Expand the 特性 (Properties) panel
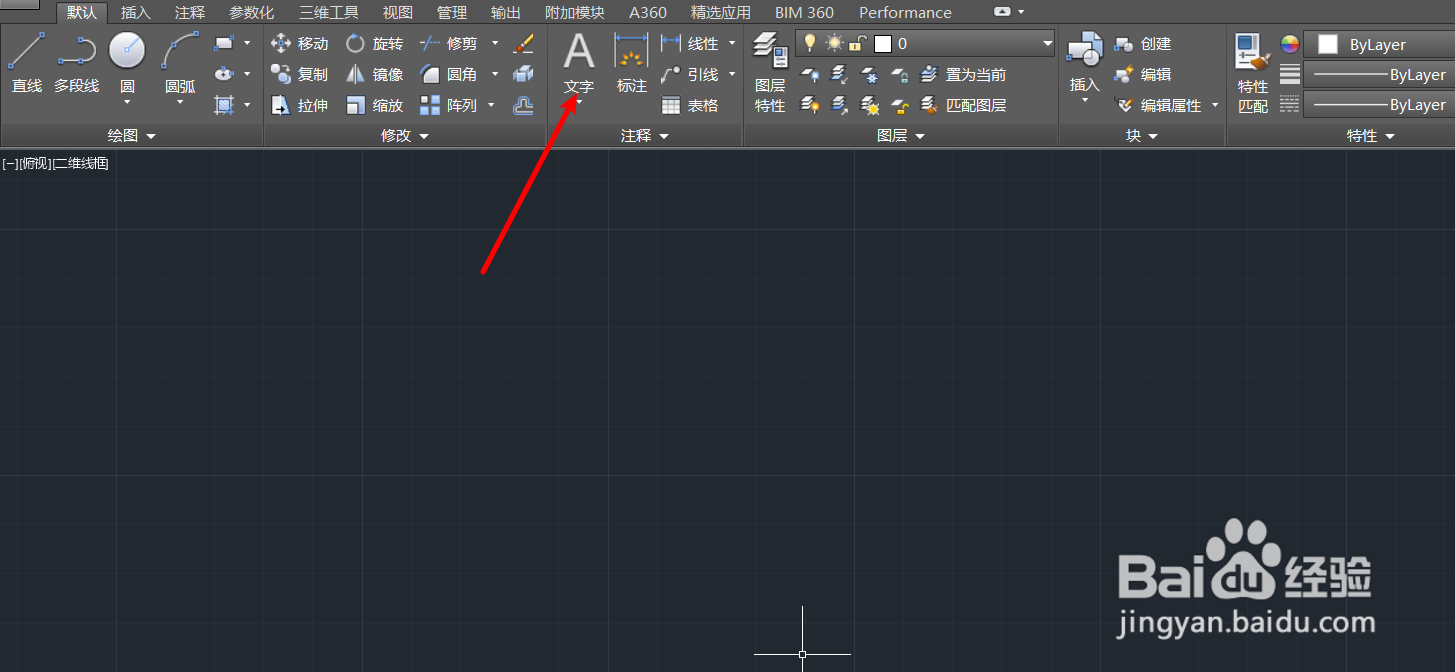Image resolution: width=1455 pixels, height=672 pixels. 1371,135
